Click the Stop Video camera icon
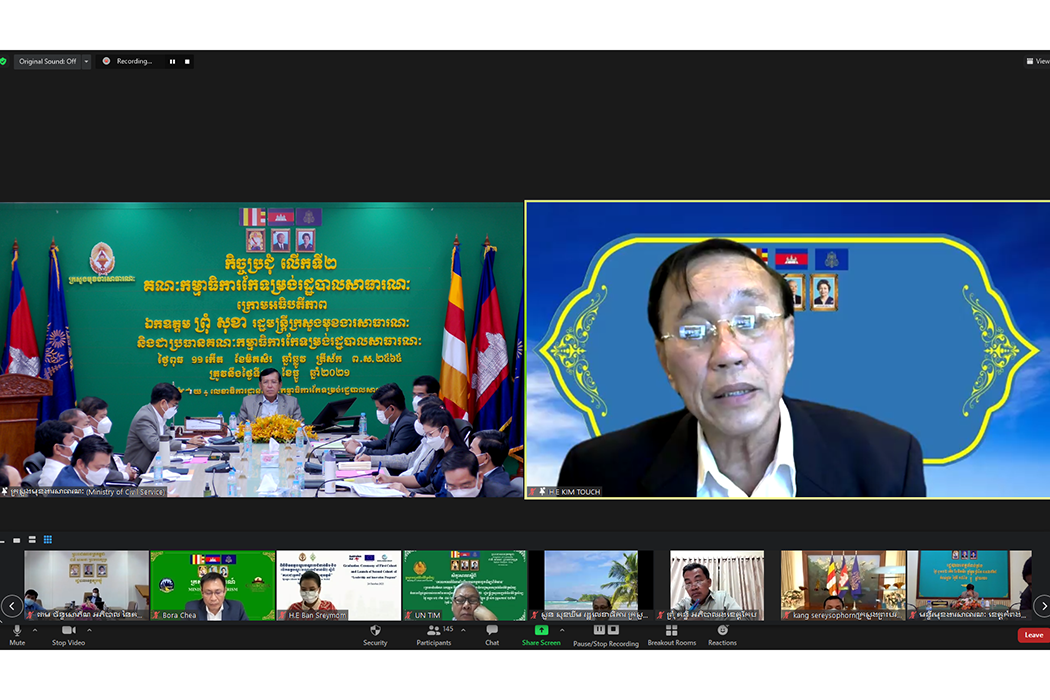Viewport: 1050px width, 700px height. click(68, 631)
